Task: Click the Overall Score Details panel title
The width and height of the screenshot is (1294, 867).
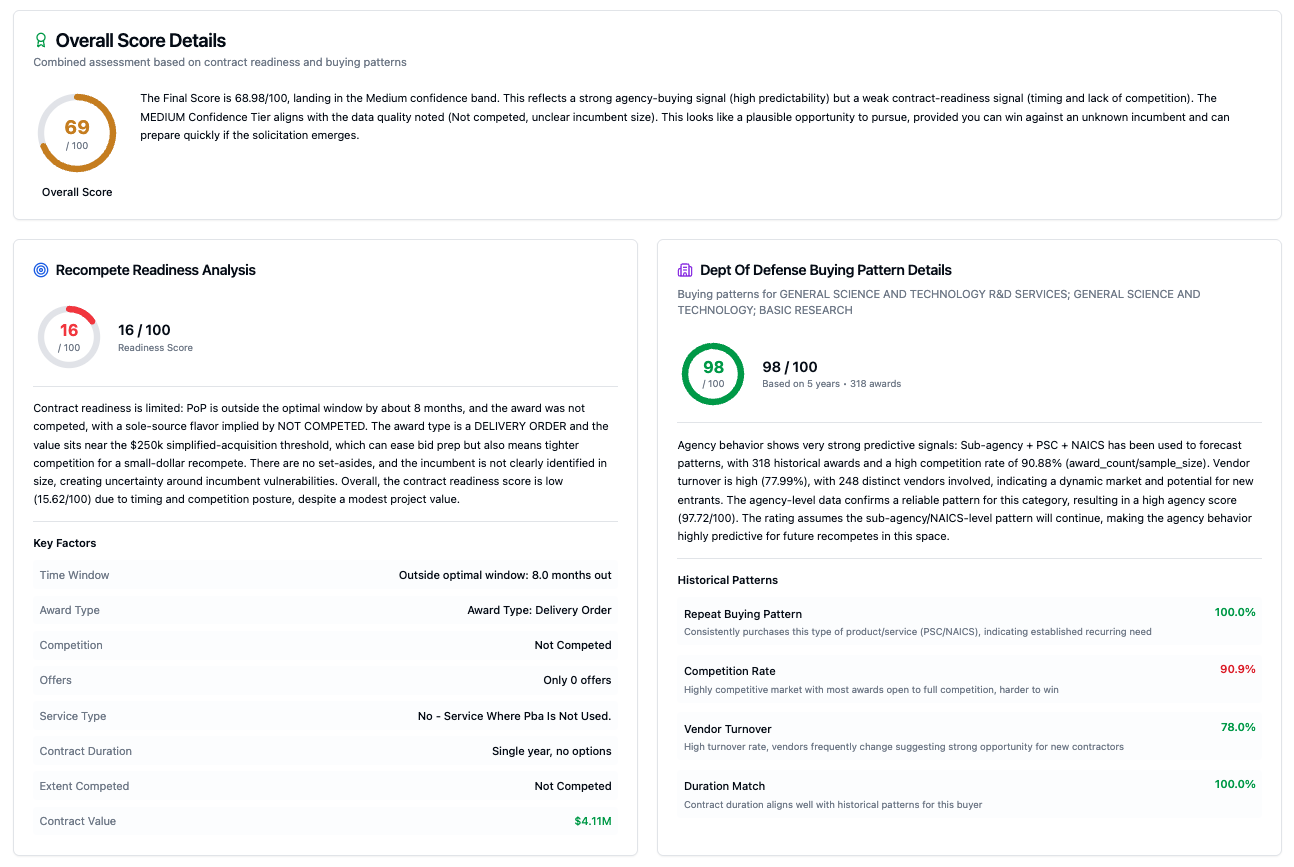Action: [x=139, y=40]
